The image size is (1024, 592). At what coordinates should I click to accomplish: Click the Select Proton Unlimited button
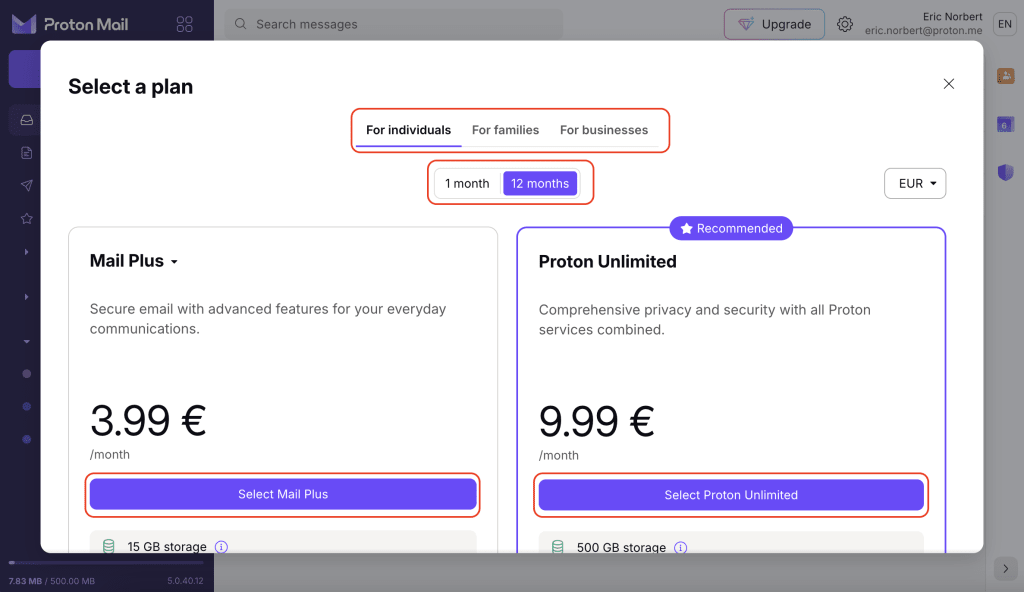(x=731, y=495)
